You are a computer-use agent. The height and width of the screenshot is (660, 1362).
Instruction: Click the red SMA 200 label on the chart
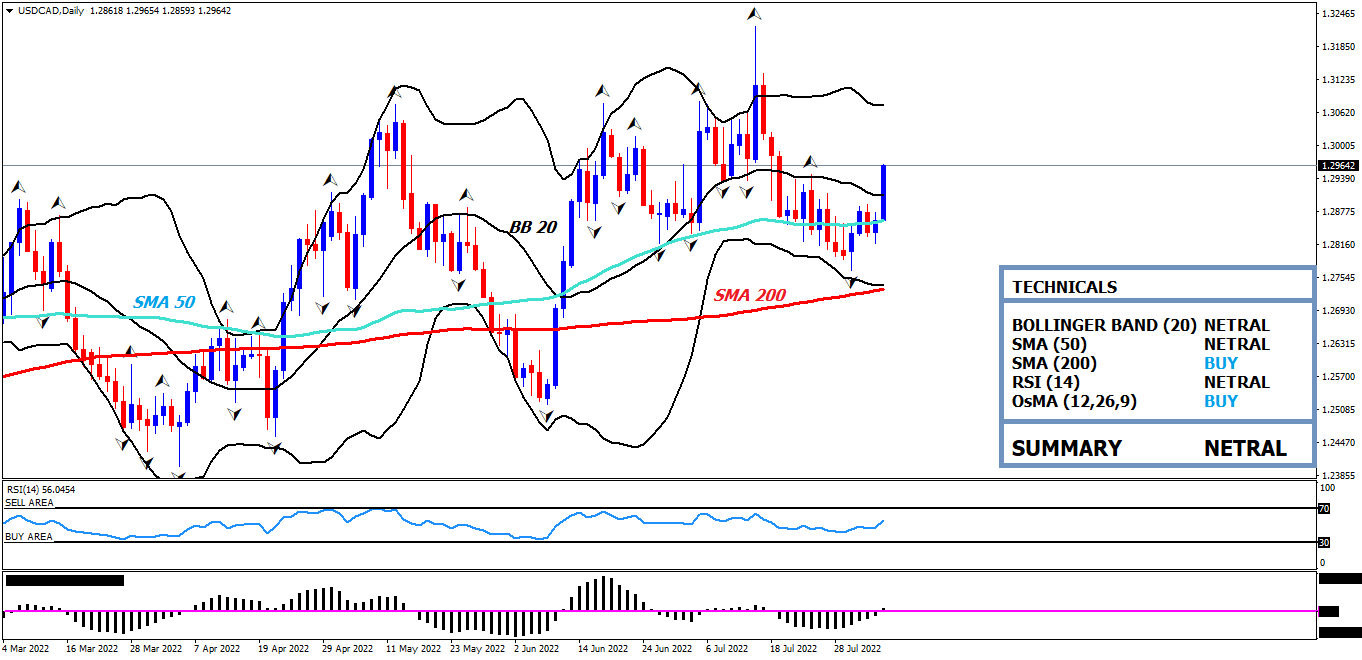point(749,295)
